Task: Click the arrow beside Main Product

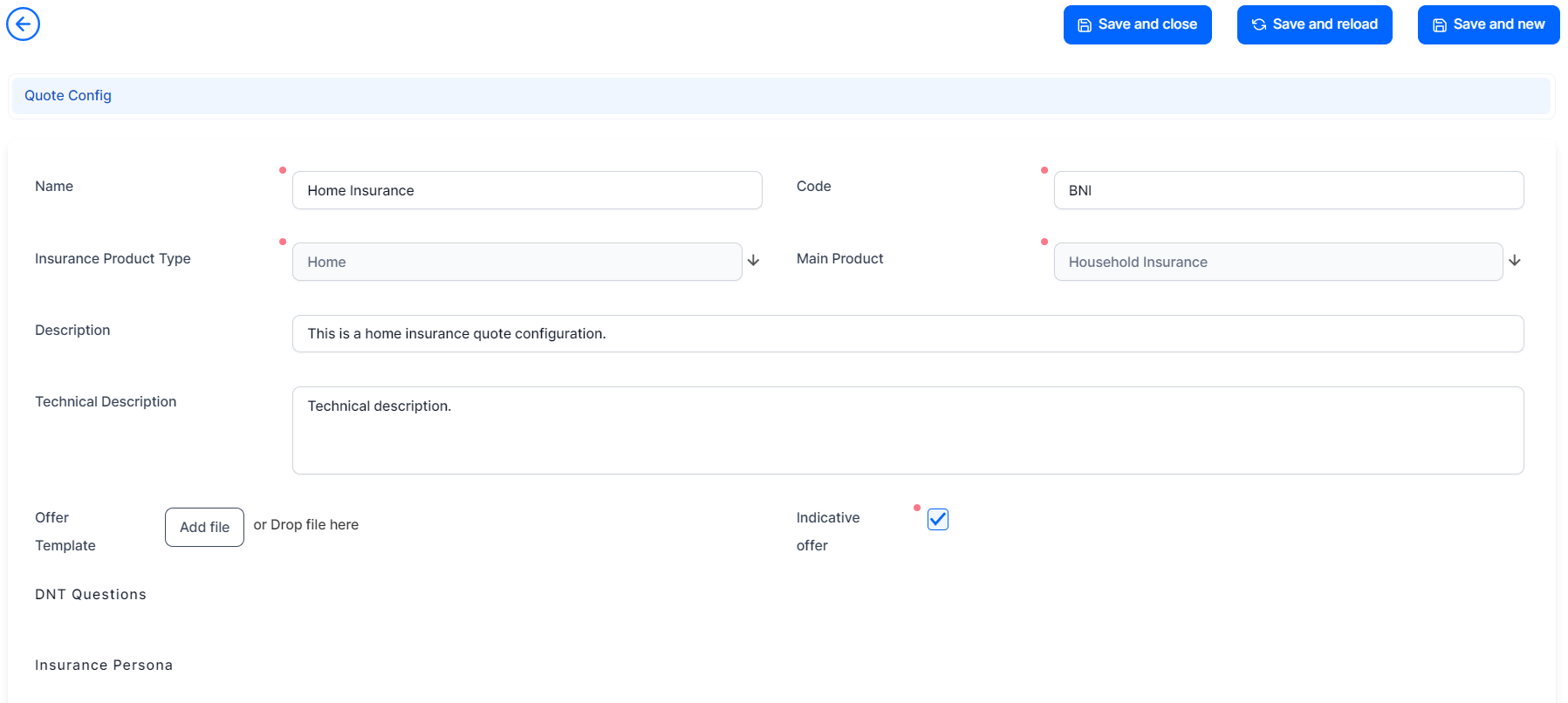Action: pyautogui.click(x=1515, y=261)
